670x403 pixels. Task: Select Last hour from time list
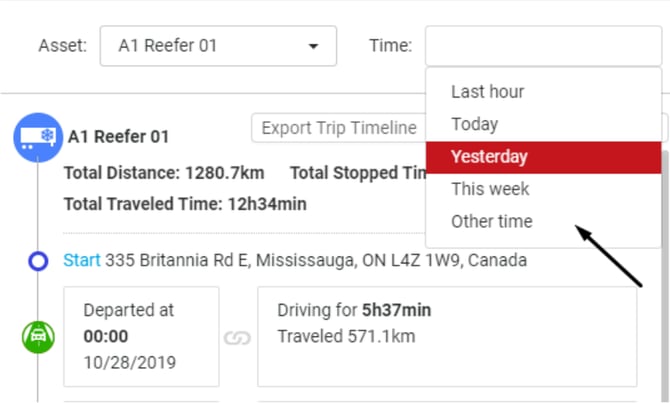click(x=488, y=92)
